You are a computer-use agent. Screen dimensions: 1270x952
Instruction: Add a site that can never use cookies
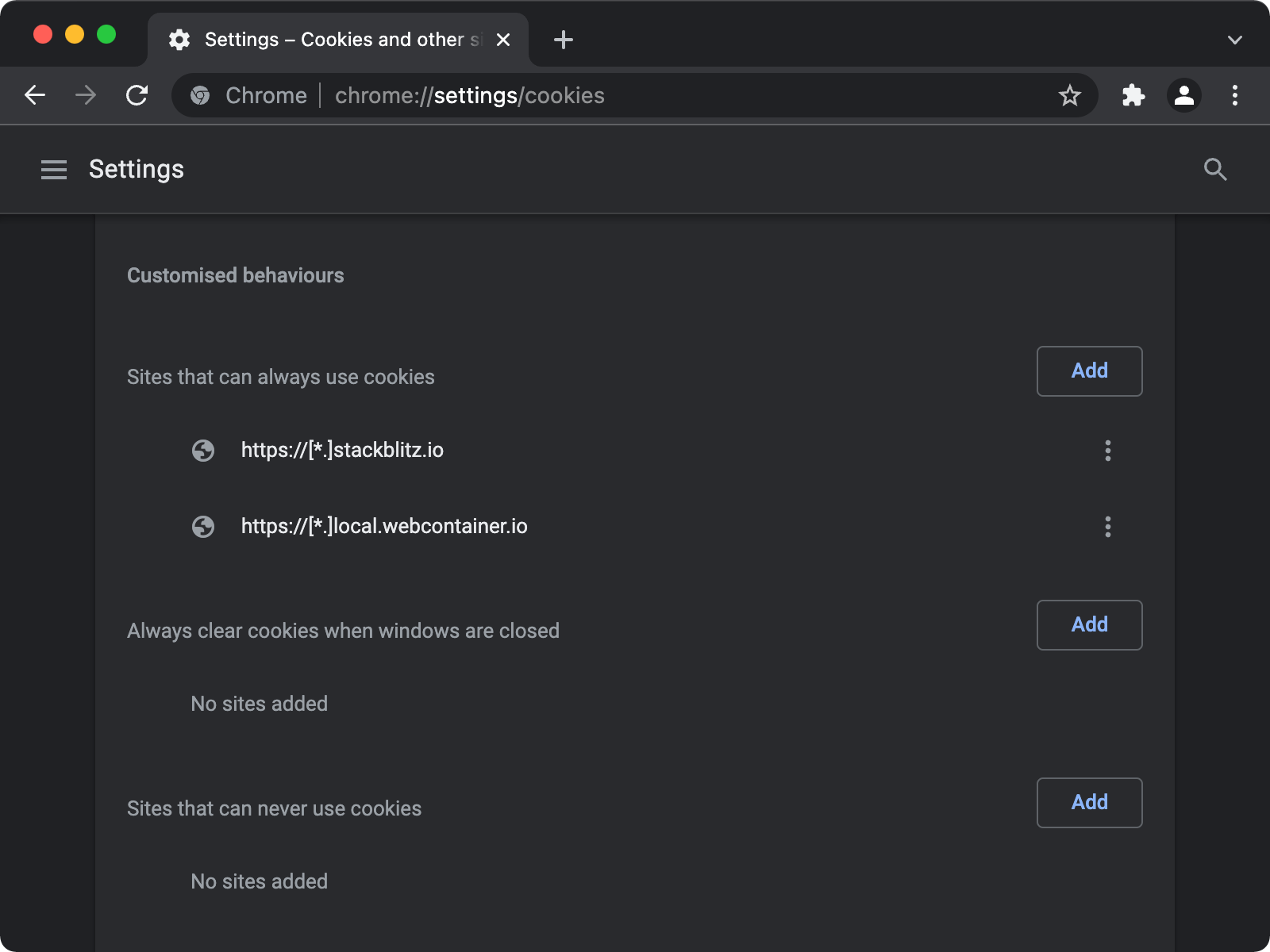point(1089,803)
